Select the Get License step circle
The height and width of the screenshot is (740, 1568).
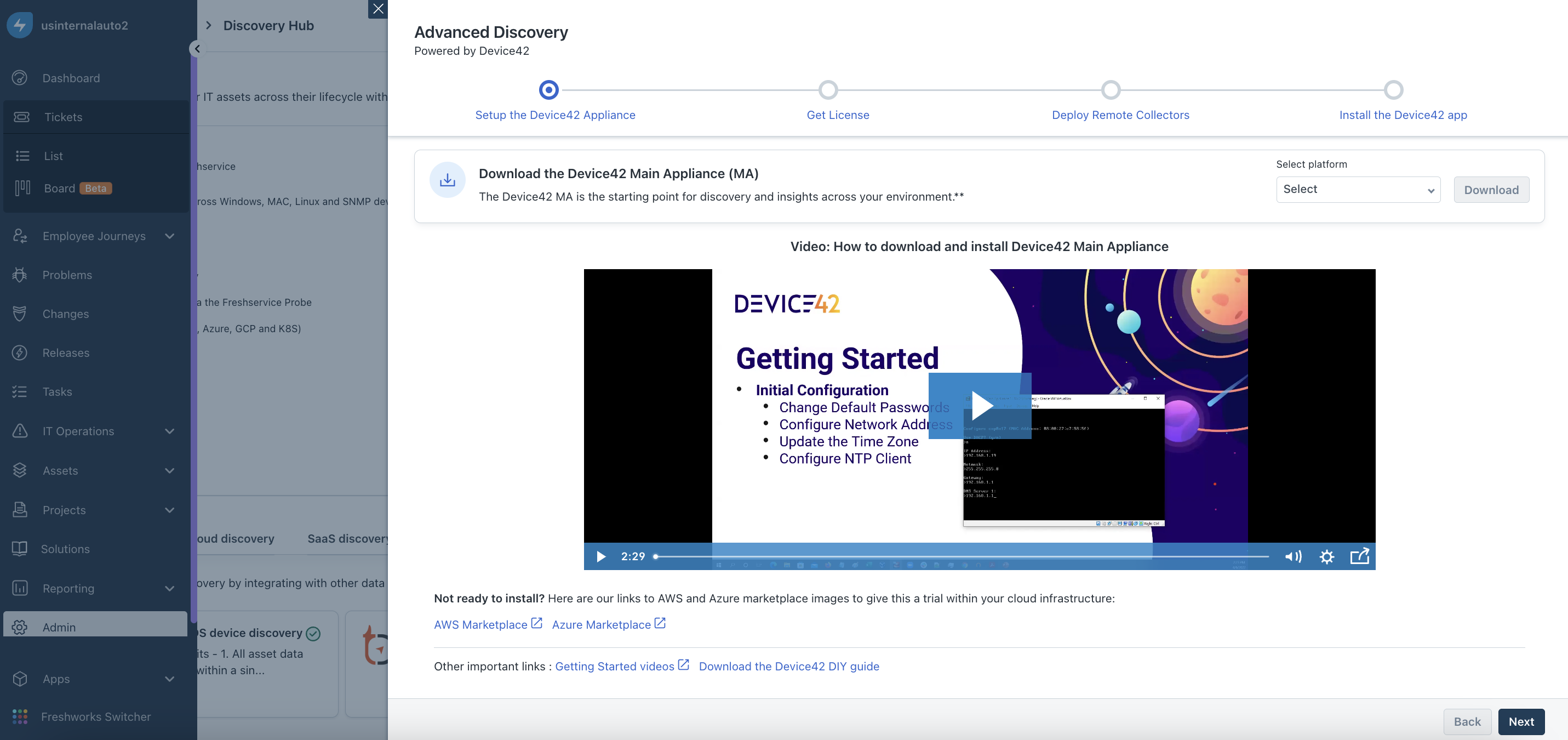pyautogui.click(x=828, y=90)
